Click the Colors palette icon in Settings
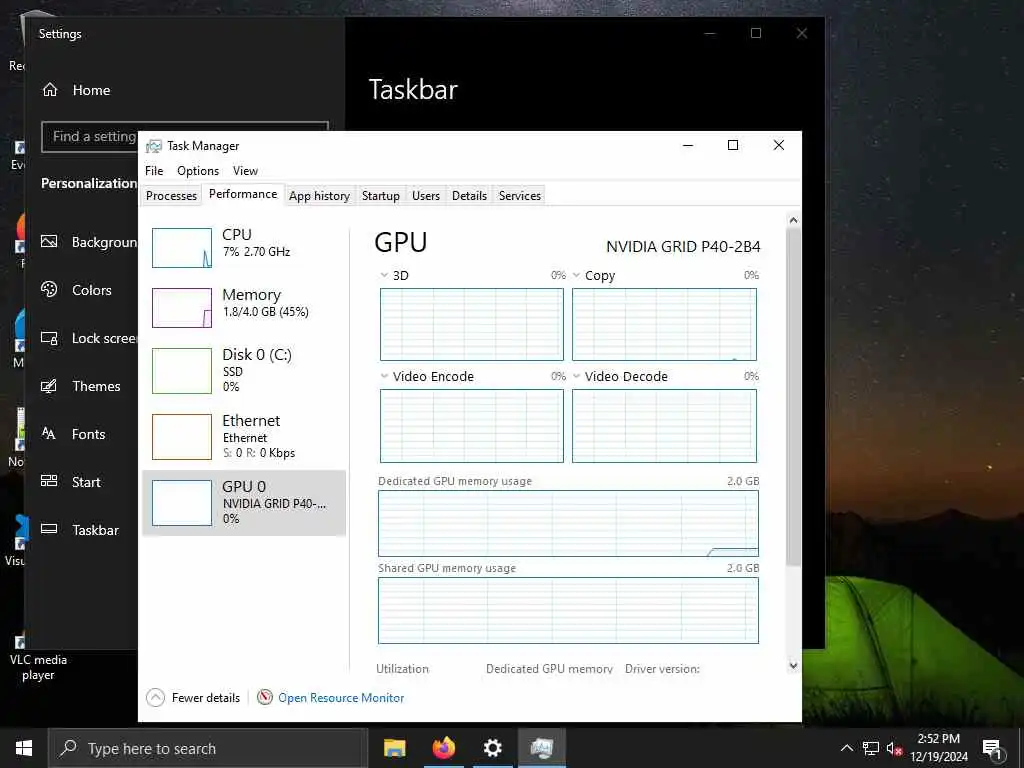1024x768 pixels. (x=49, y=289)
